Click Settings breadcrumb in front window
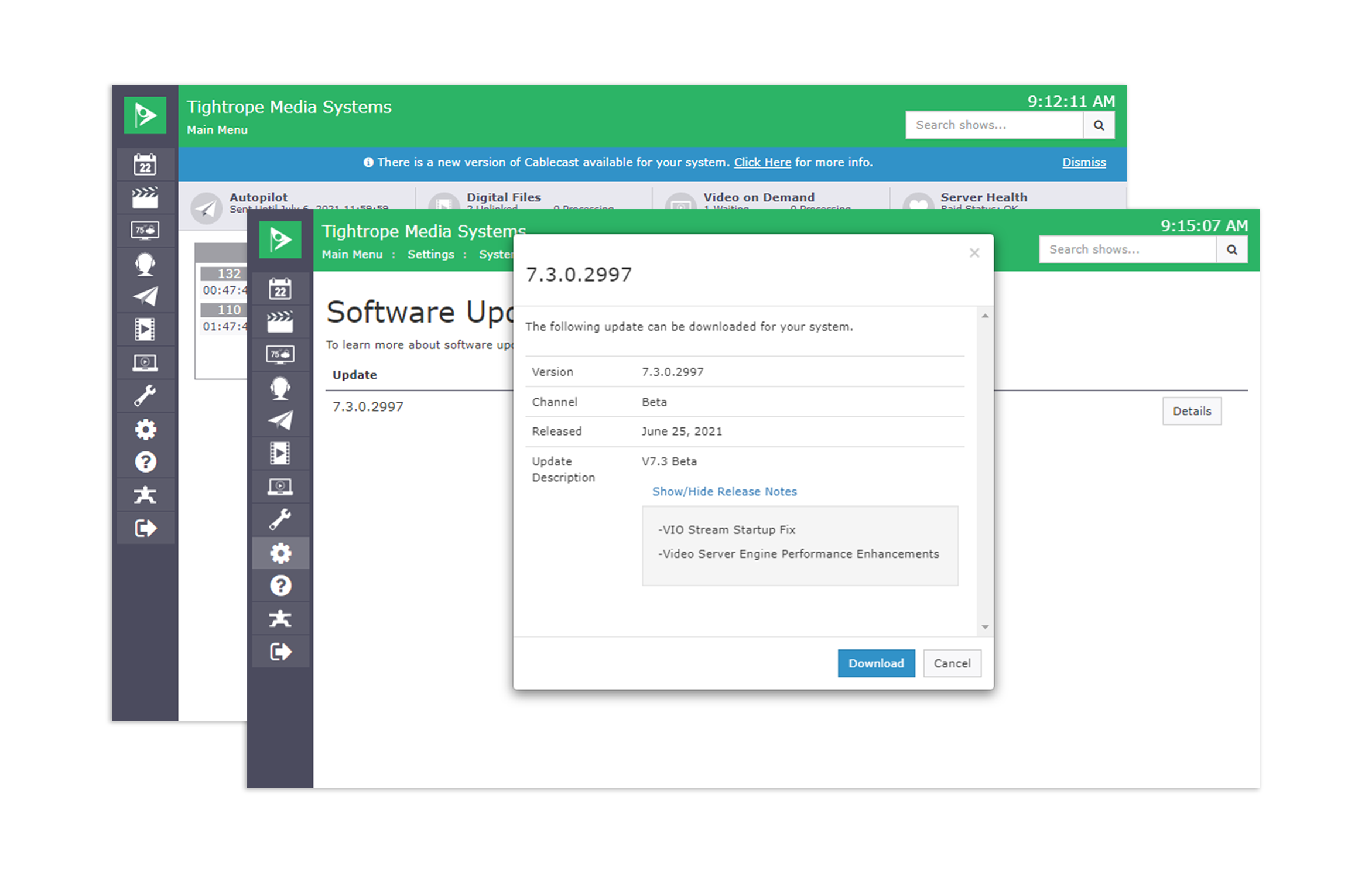 click(x=431, y=255)
